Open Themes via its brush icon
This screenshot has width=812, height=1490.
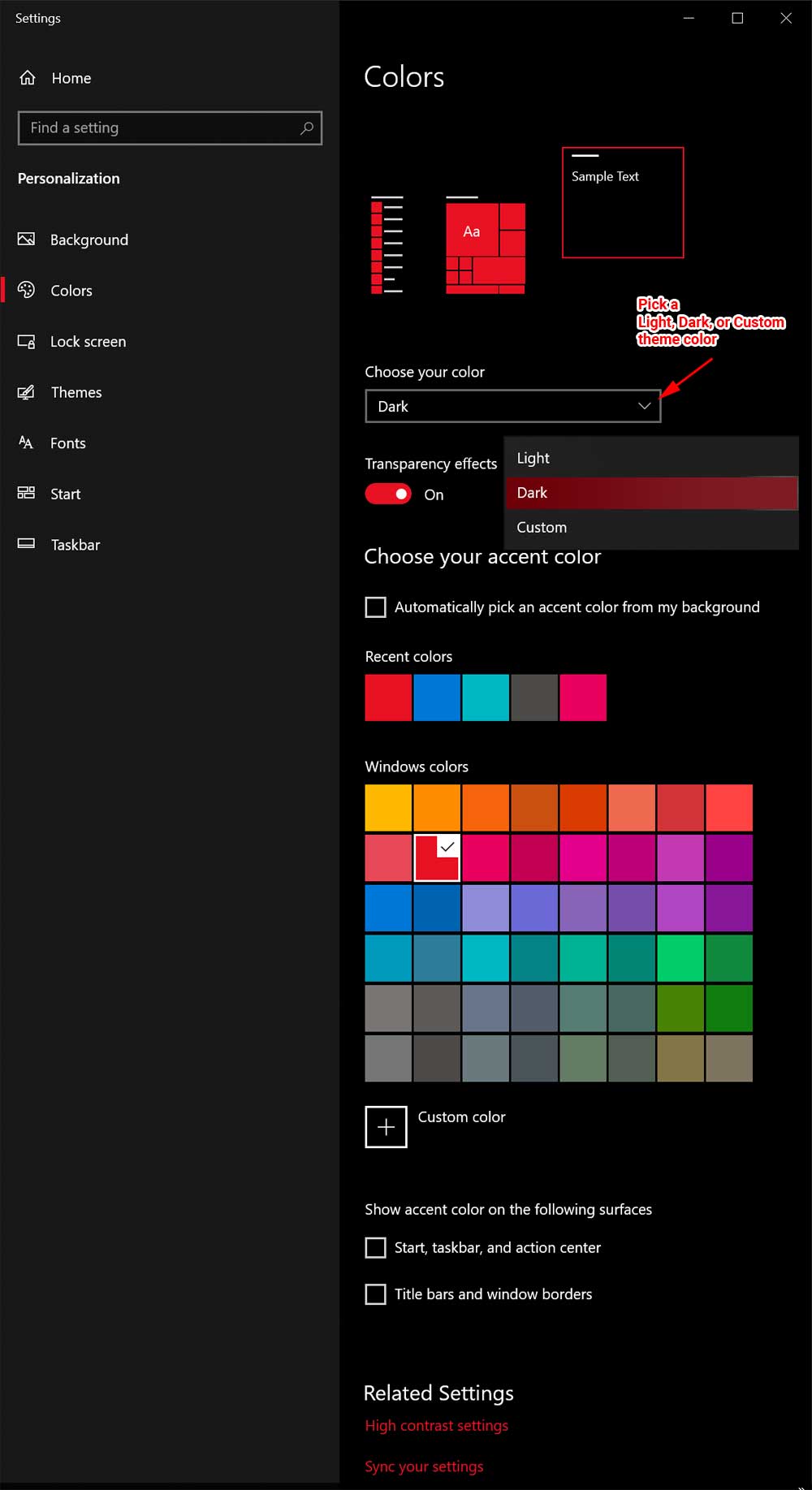click(27, 392)
